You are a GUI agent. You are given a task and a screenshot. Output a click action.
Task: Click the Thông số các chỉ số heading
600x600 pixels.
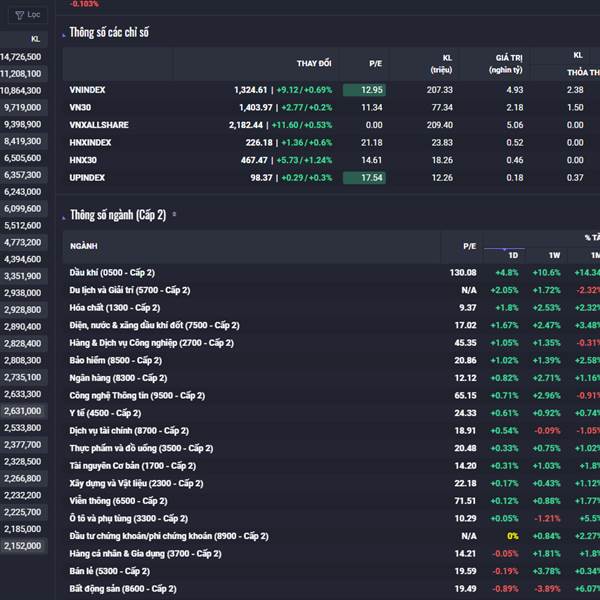tap(109, 33)
